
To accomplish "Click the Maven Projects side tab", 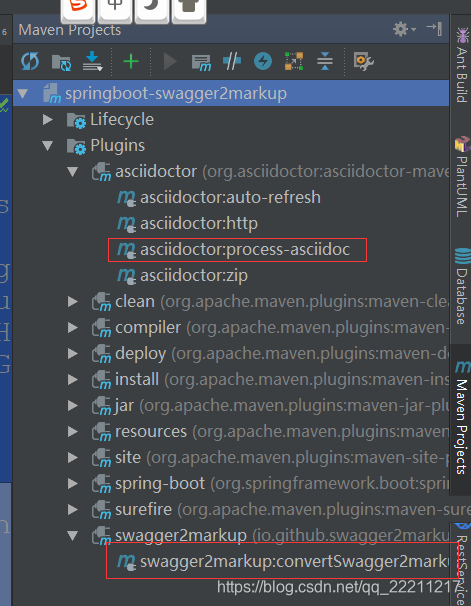I will click(462, 419).
